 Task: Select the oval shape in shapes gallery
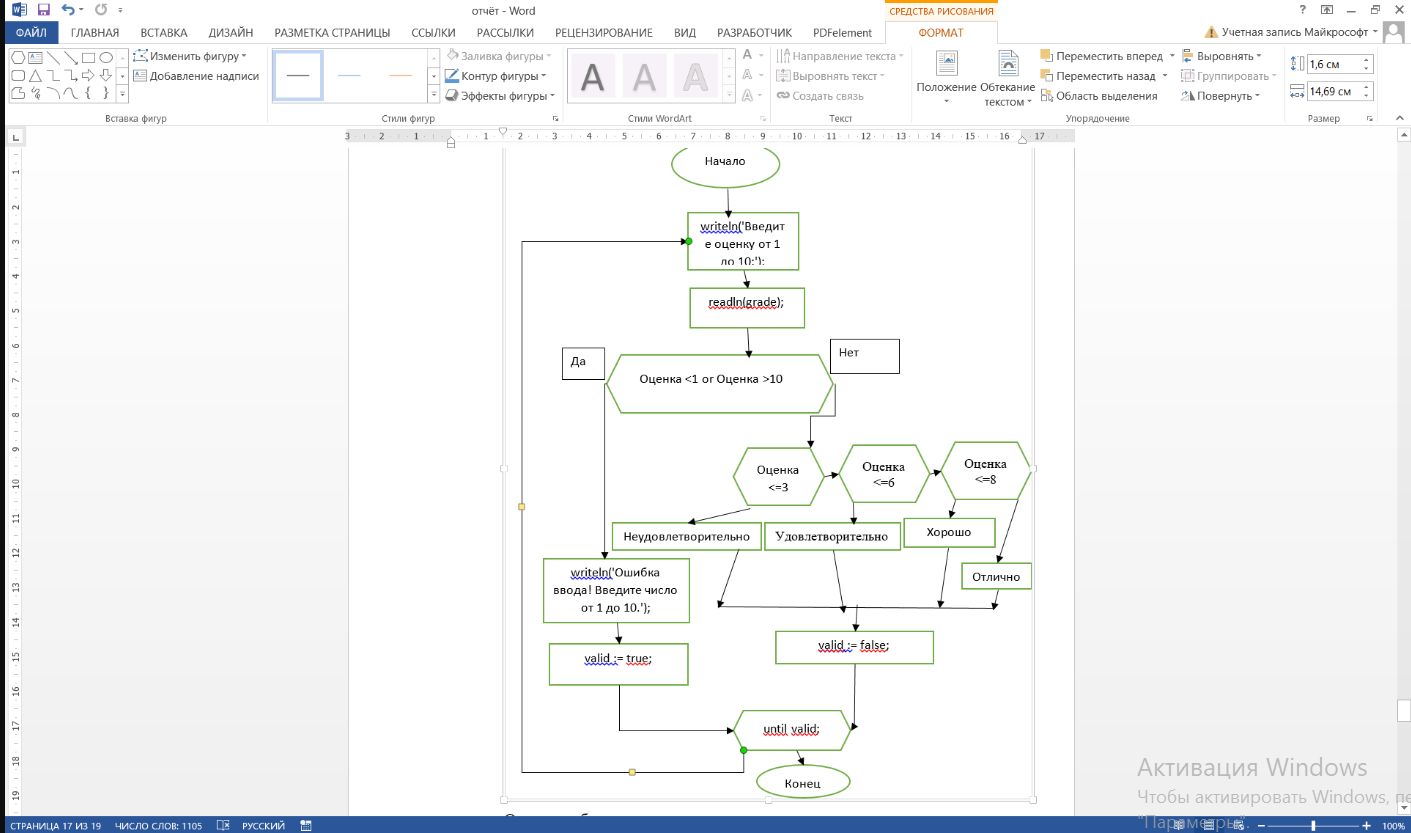pos(106,57)
